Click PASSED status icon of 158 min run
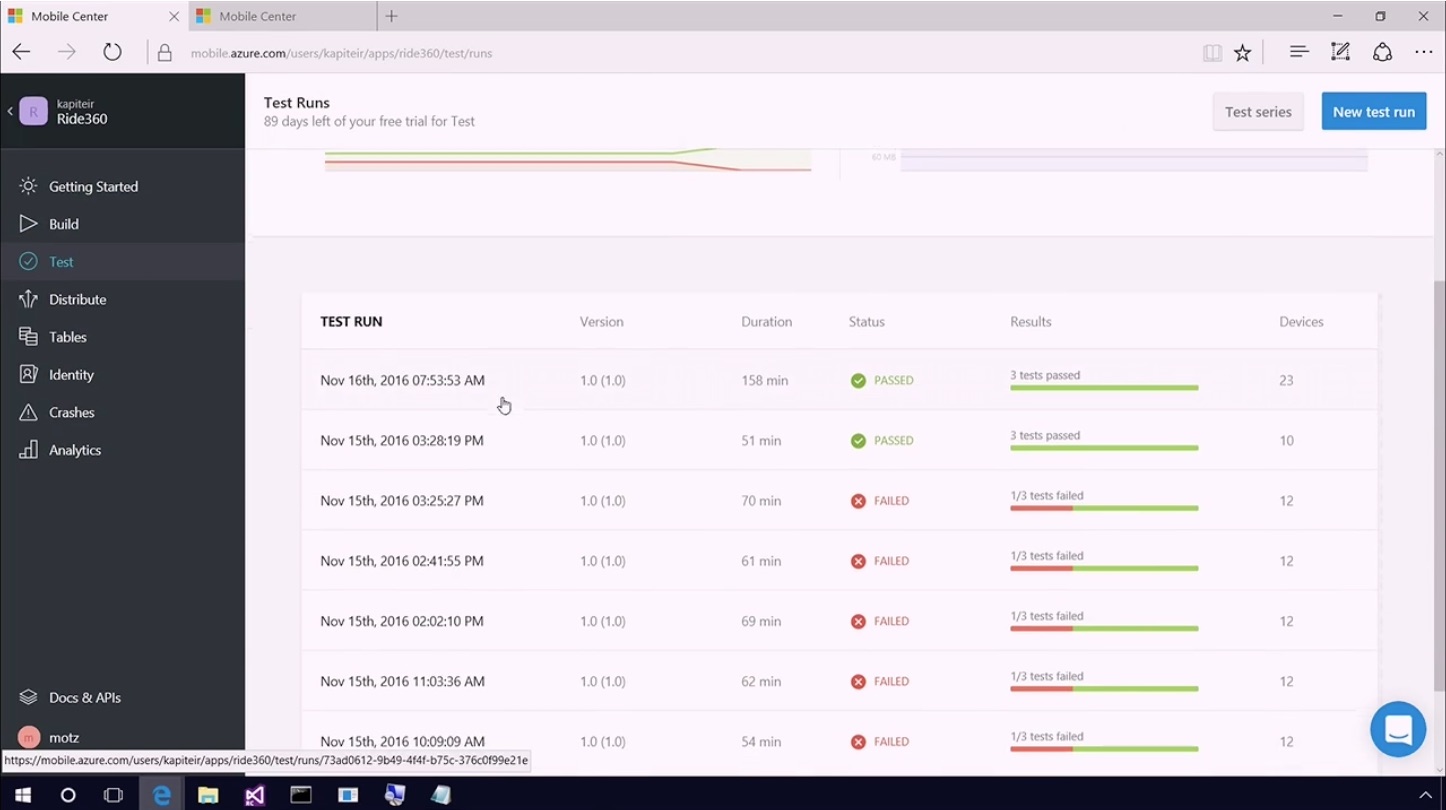1446x810 pixels. pyautogui.click(x=858, y=380)
